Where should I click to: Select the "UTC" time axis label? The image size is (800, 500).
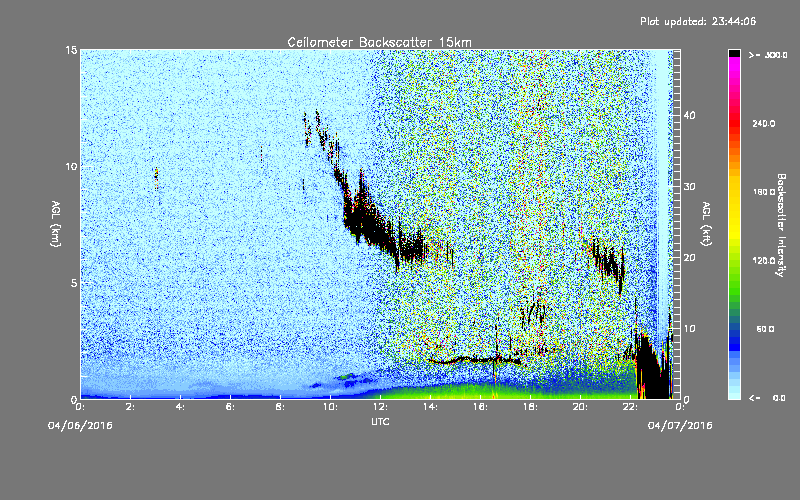(x=380, y=421)
